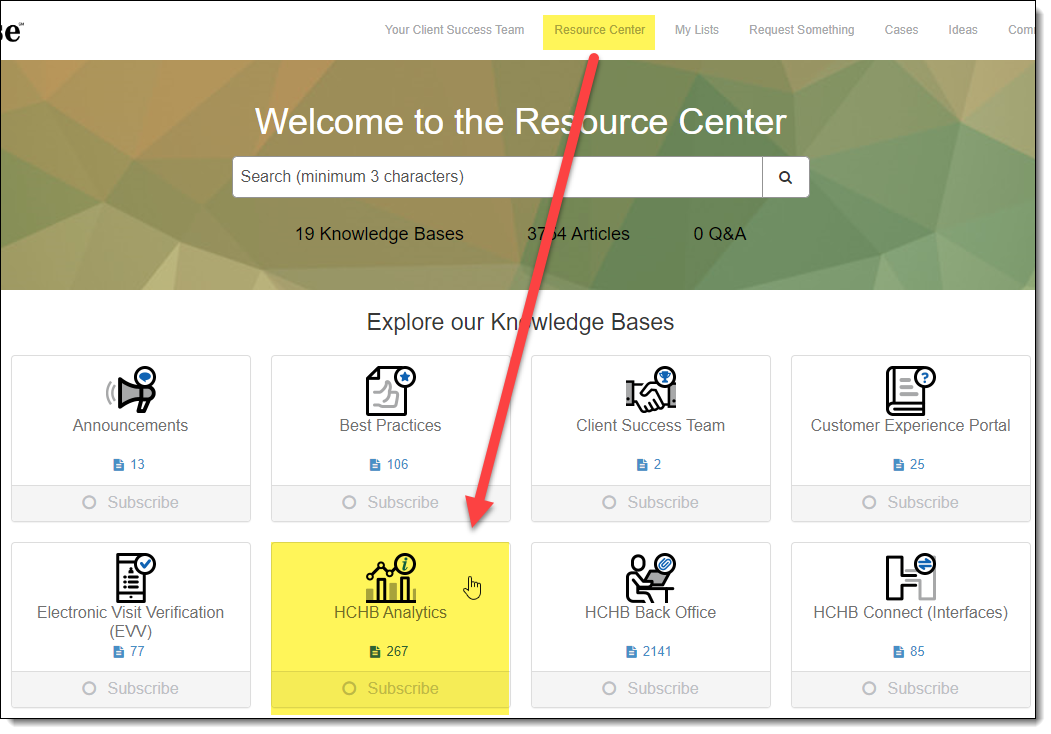Subscribe to the HCHB Back Office knowledge base
Viewport: 1051px width, 734px height.
(x=651, y=689)
